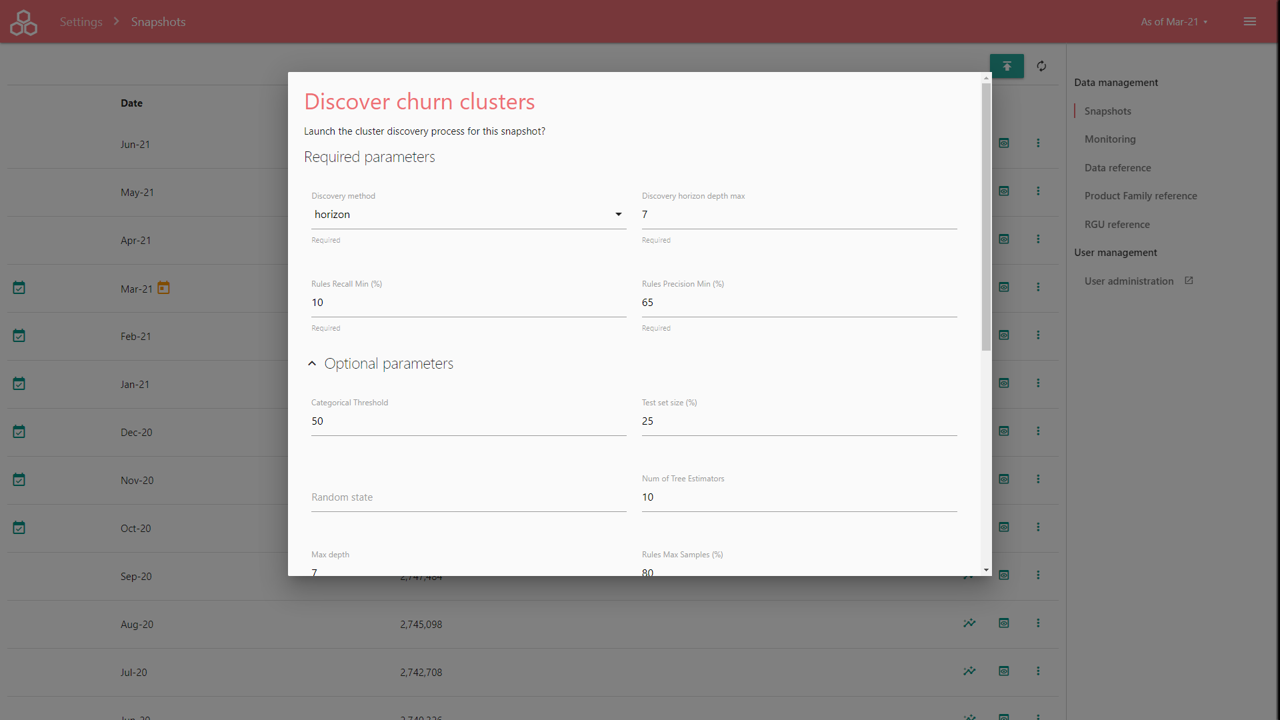Open the hamburger menu in the header
The image size is (1280, 720).
1250,22
